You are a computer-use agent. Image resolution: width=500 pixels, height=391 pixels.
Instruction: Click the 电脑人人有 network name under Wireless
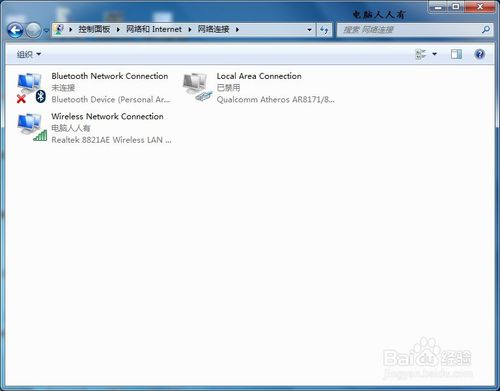pyautogui.click(x=71, y=128)
